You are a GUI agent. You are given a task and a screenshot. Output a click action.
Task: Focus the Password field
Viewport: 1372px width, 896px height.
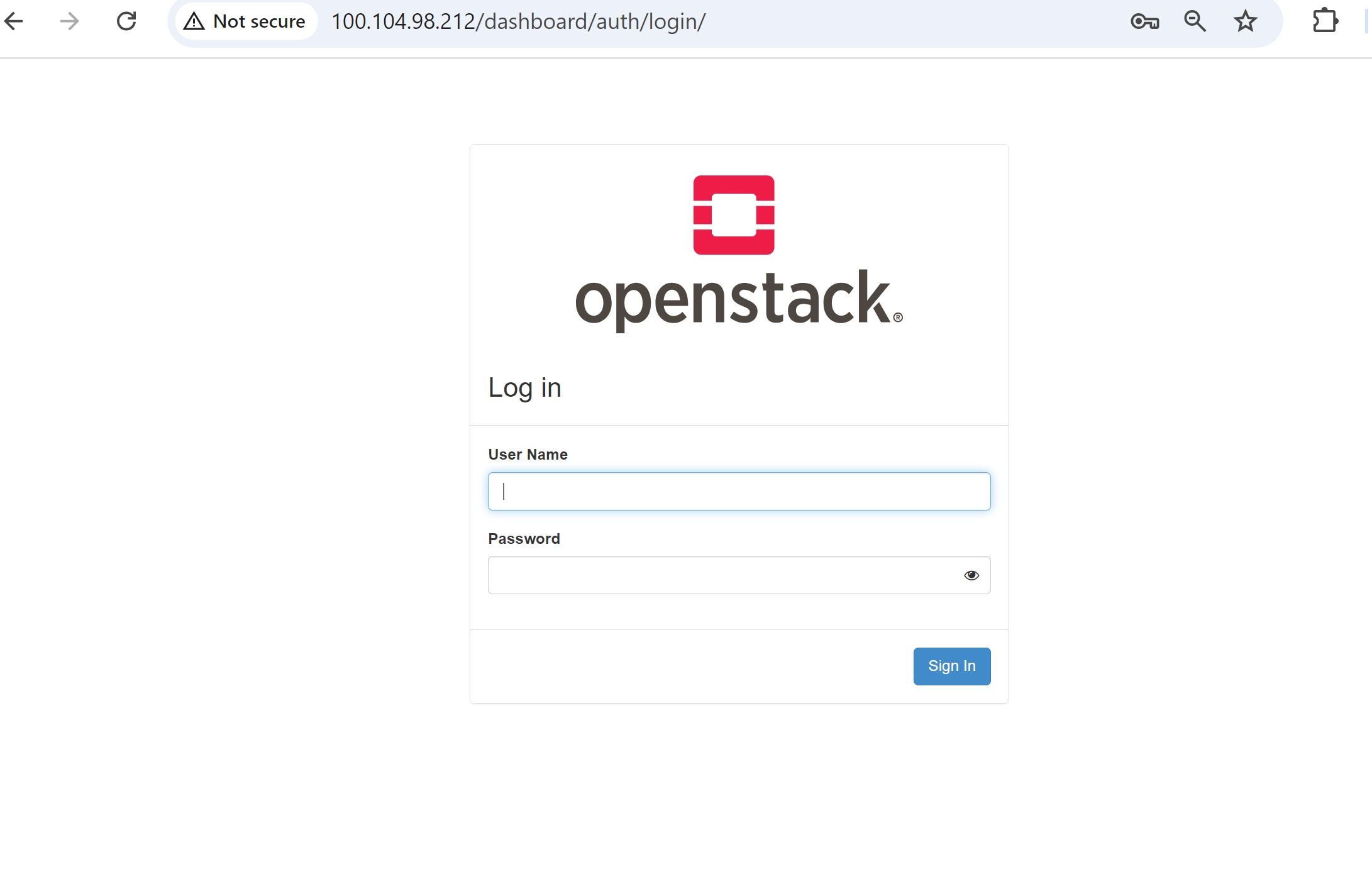point(739,575)
